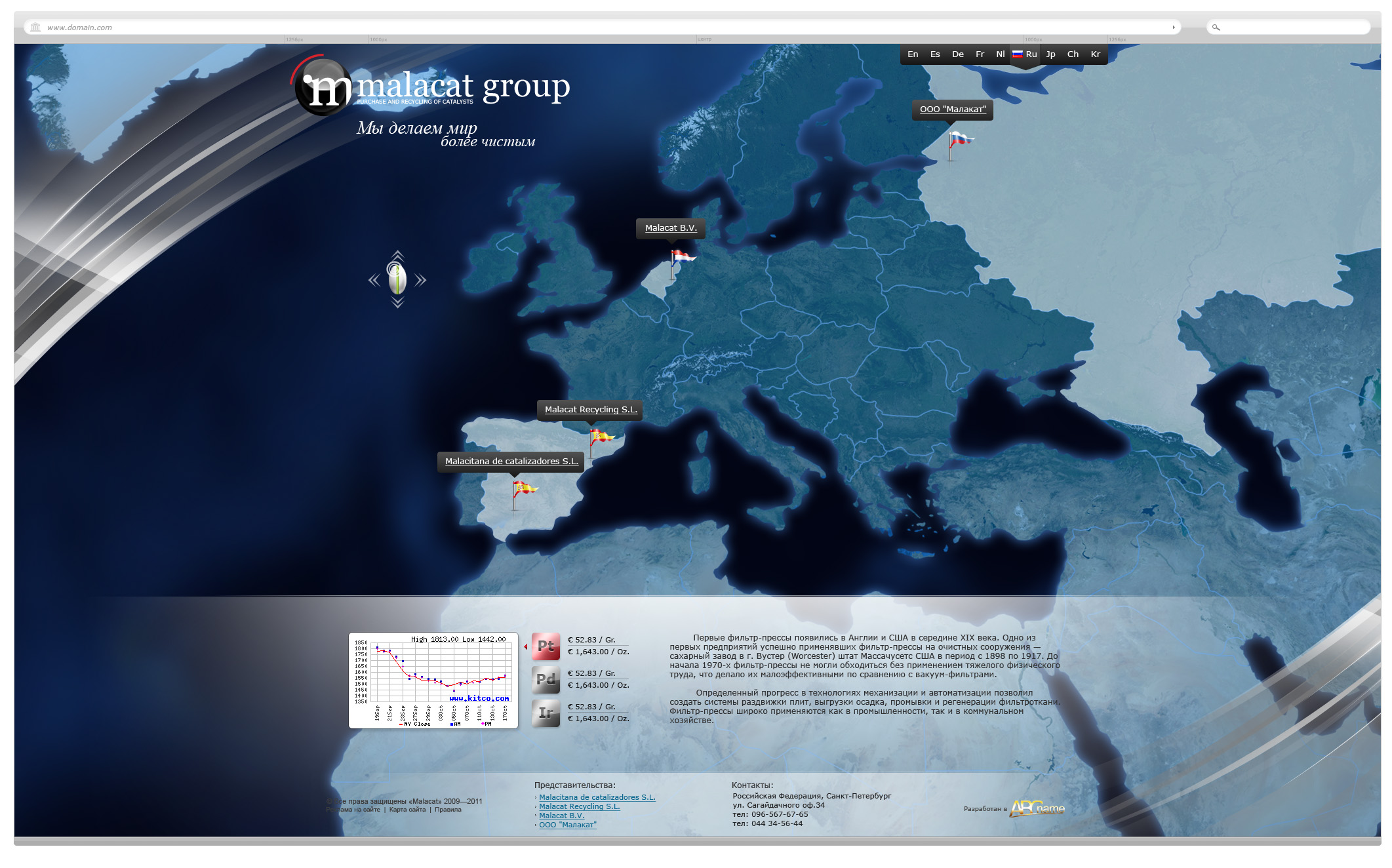Switch language to Es
Image resolution: width=1392 pixels, height=868 pixels.
pyautogui.click(x=935, y=54)
